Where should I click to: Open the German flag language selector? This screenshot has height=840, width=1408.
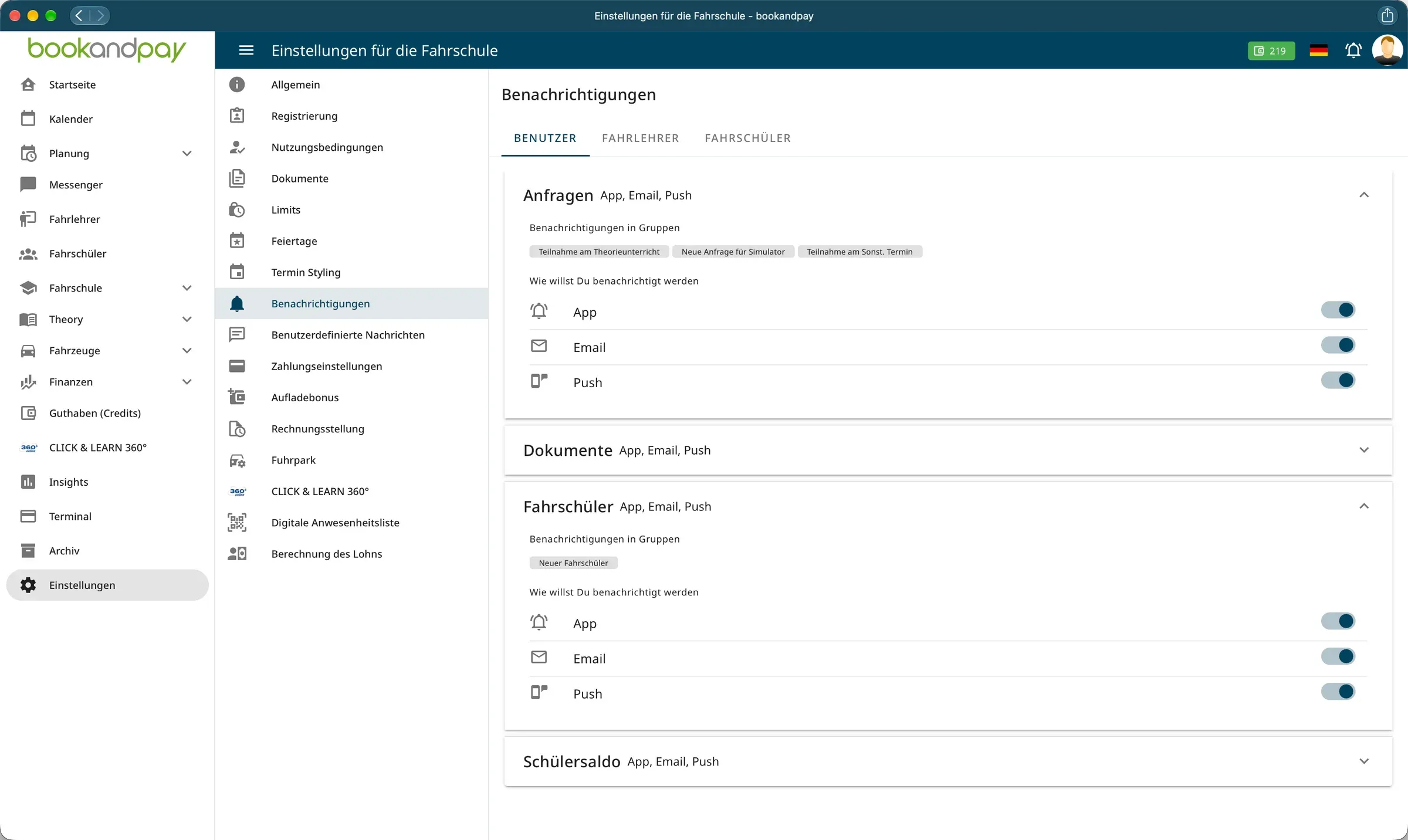(1318, 50)
